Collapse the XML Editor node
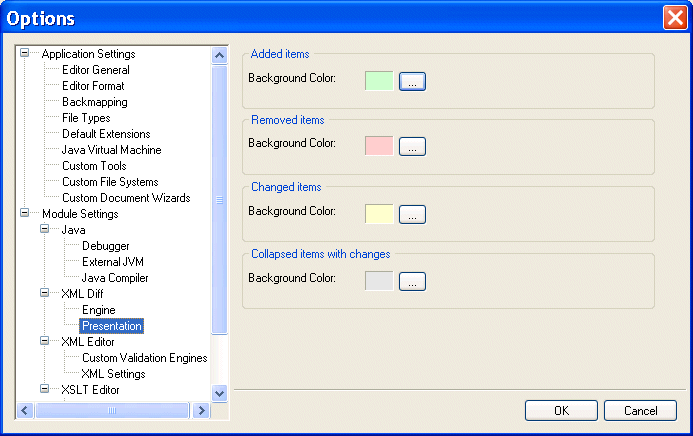Image resolution: width=693 pixels, height=436 pixels. [45, 342]
